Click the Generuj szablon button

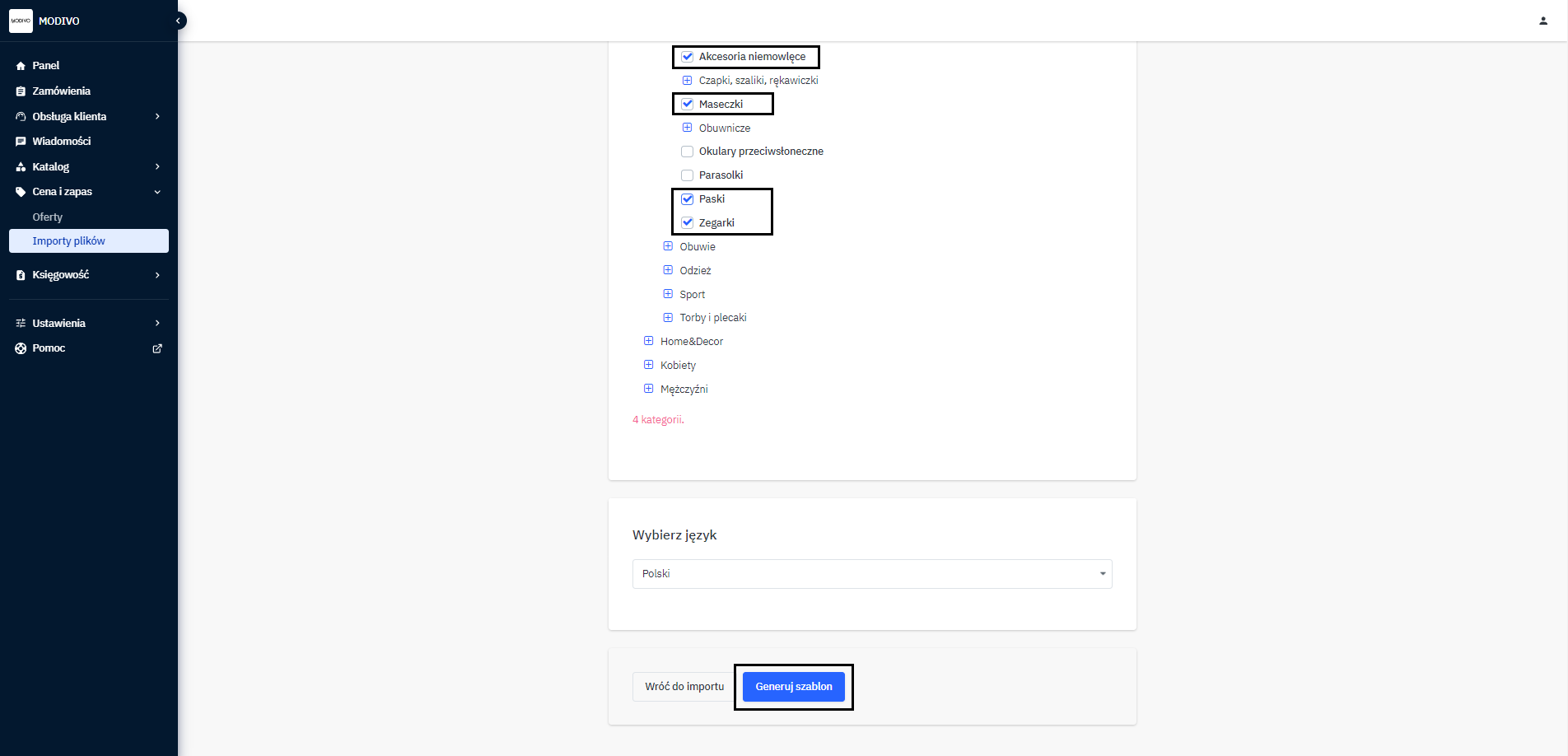tap(794, 687)
